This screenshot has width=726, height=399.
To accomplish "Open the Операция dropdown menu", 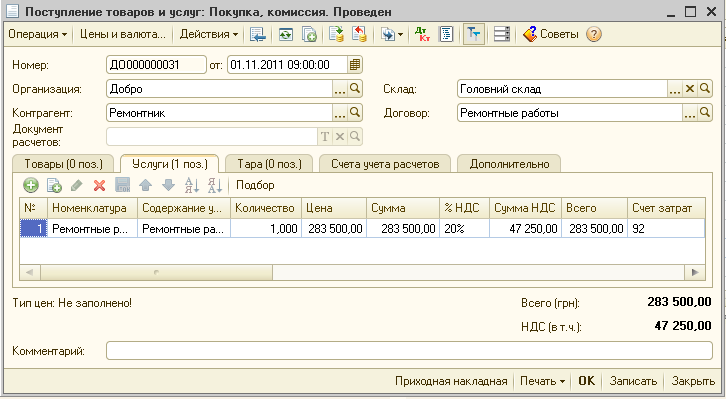I will 38,34.
